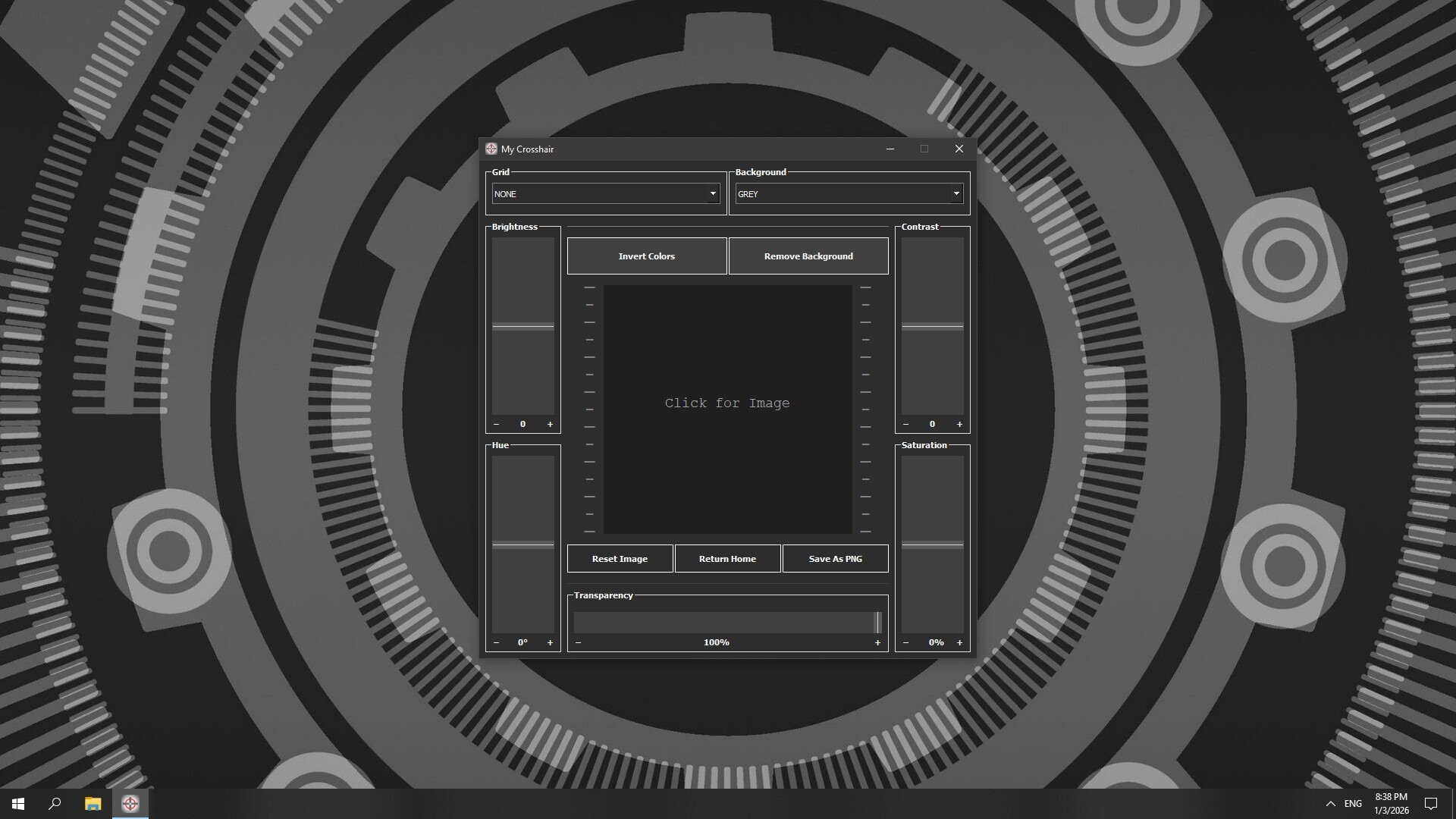Reset the loaded image
The height and width of the screenshot is (819, 1456).
tap(620, 558)
